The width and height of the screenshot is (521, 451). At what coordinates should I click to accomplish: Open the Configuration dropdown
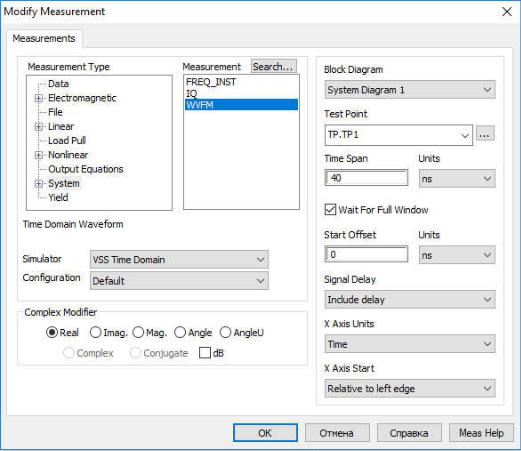[x=179, y=281]
